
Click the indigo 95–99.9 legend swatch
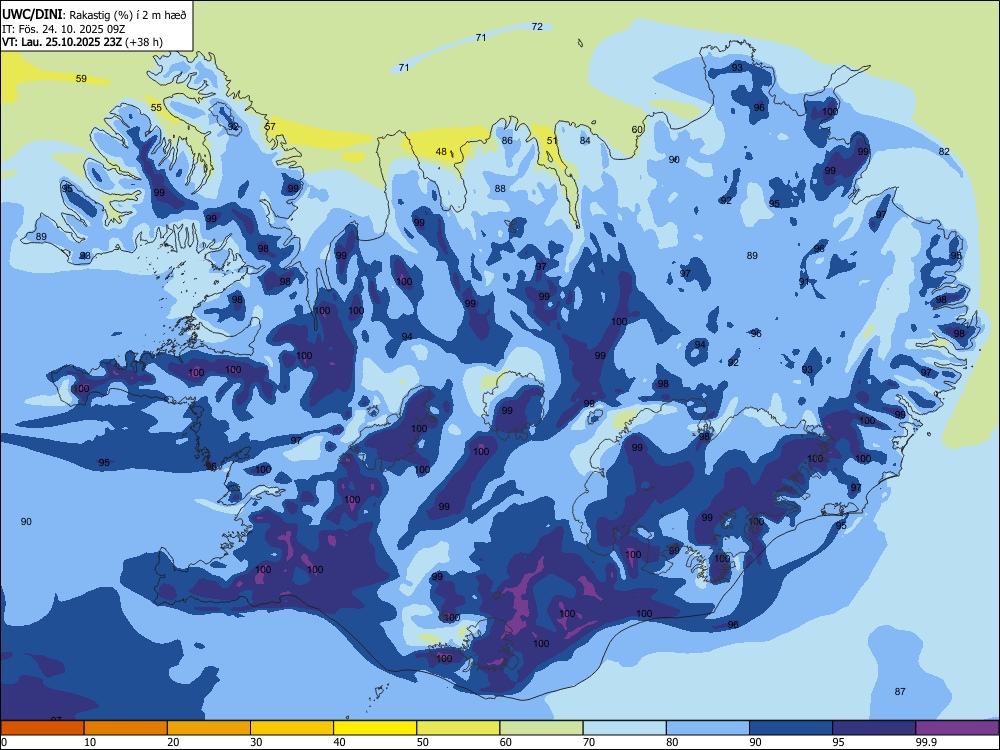point(874,728)
